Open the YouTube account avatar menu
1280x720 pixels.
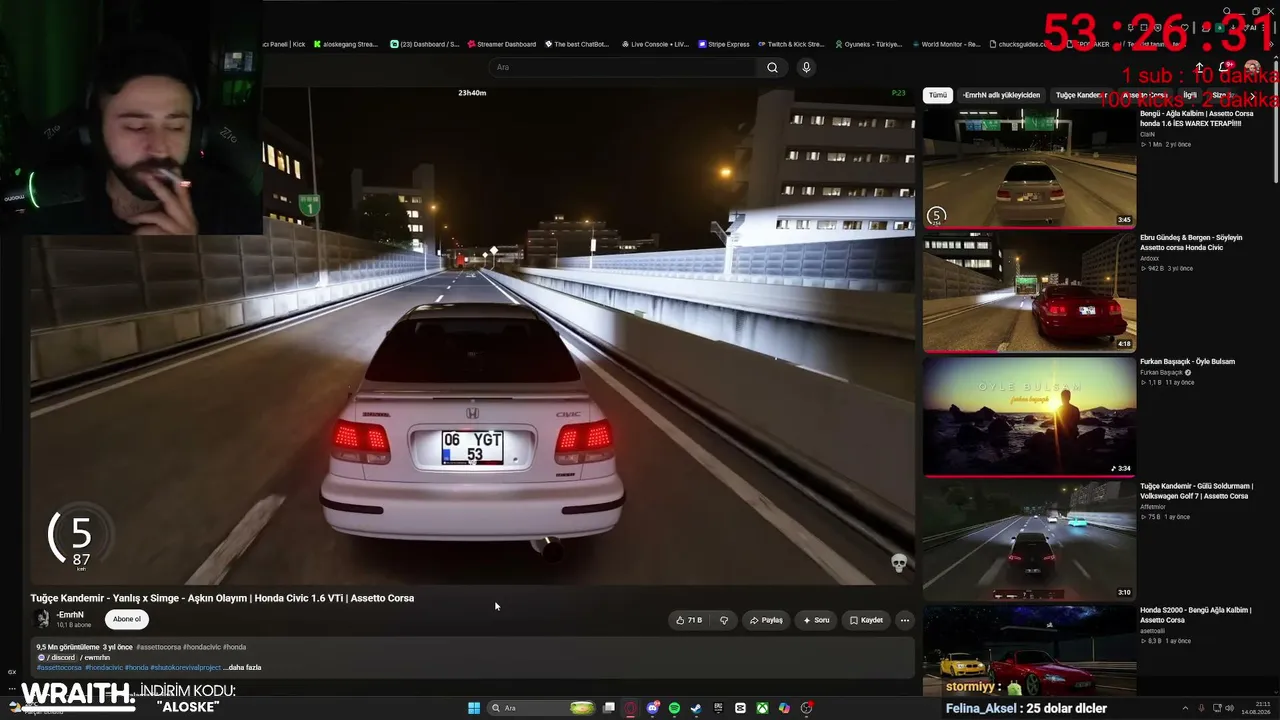[1252, 67]
